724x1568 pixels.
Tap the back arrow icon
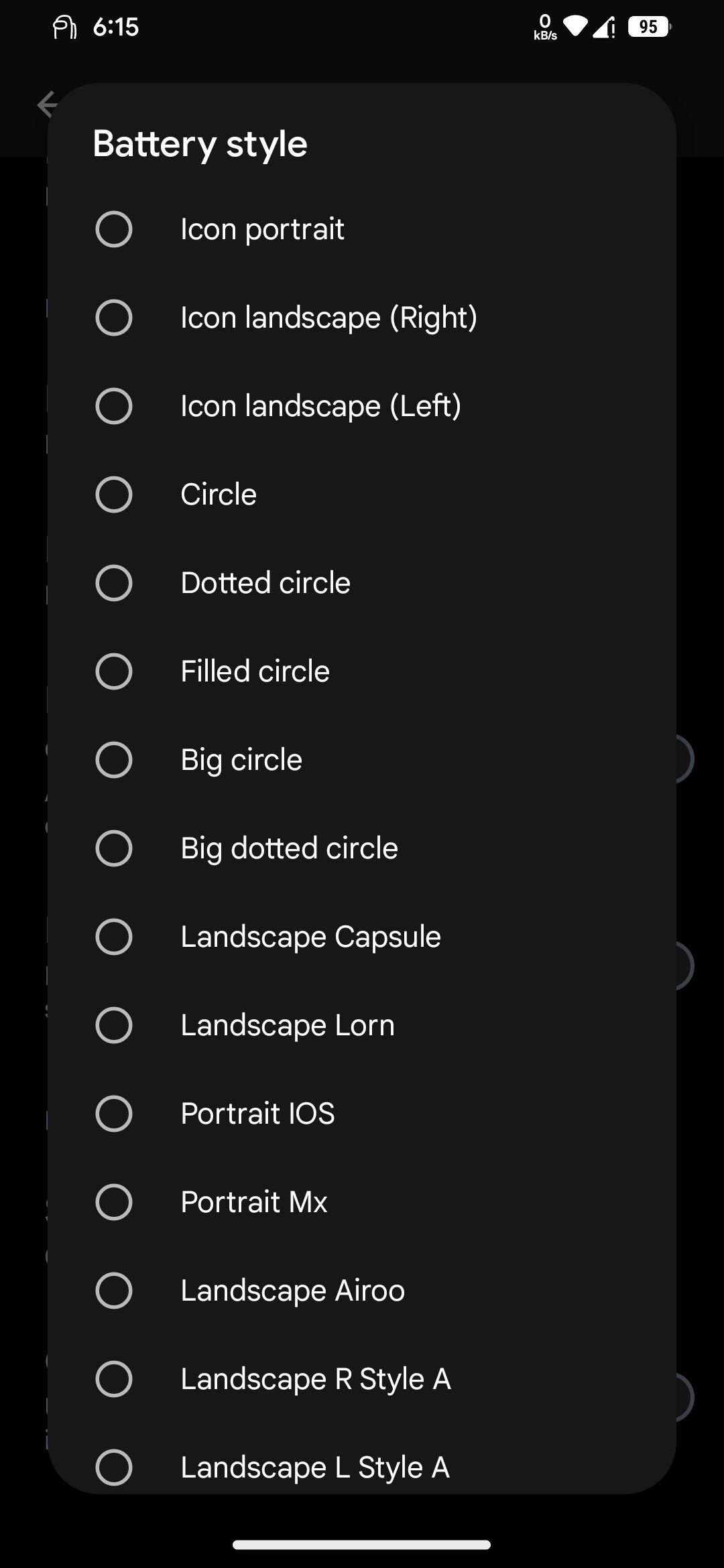click(47, 105)
